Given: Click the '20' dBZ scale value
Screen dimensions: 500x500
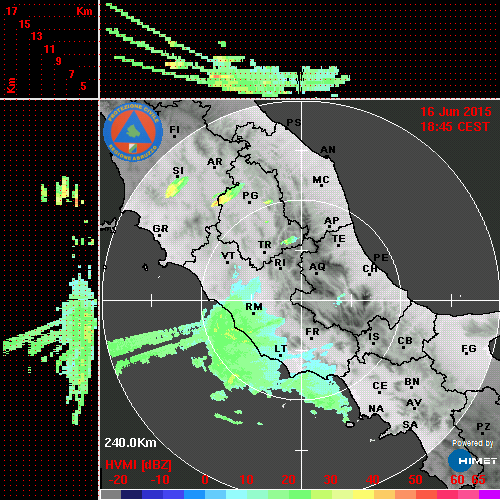Looking at the screenshot, I should [x=289, y=480].
